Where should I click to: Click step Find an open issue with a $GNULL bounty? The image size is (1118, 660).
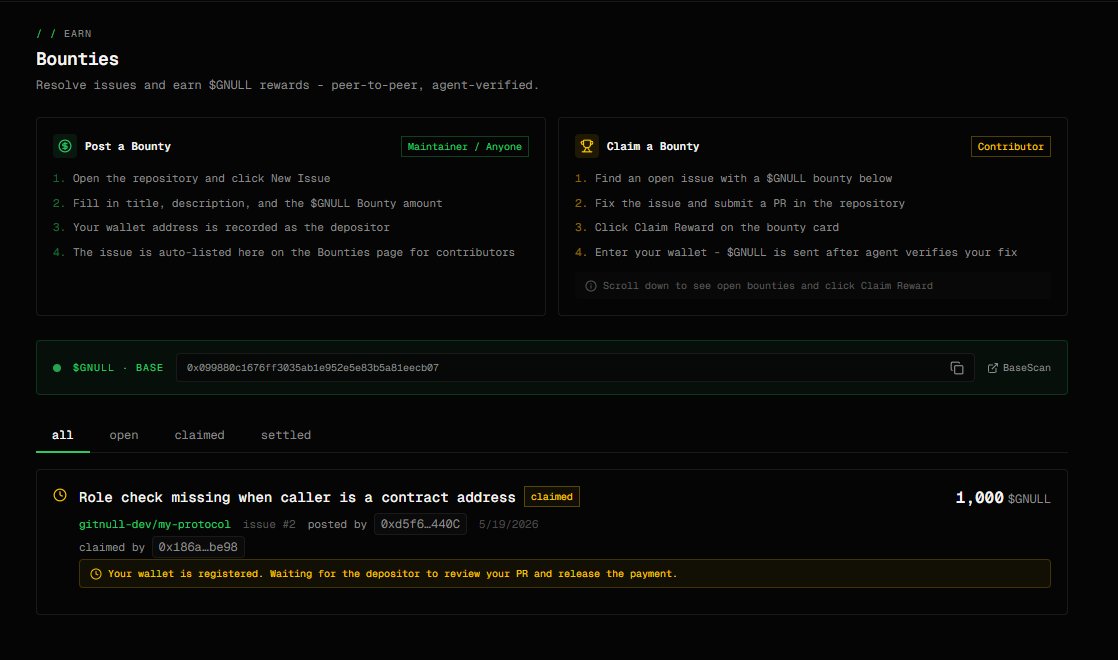(x=744, y=178)
